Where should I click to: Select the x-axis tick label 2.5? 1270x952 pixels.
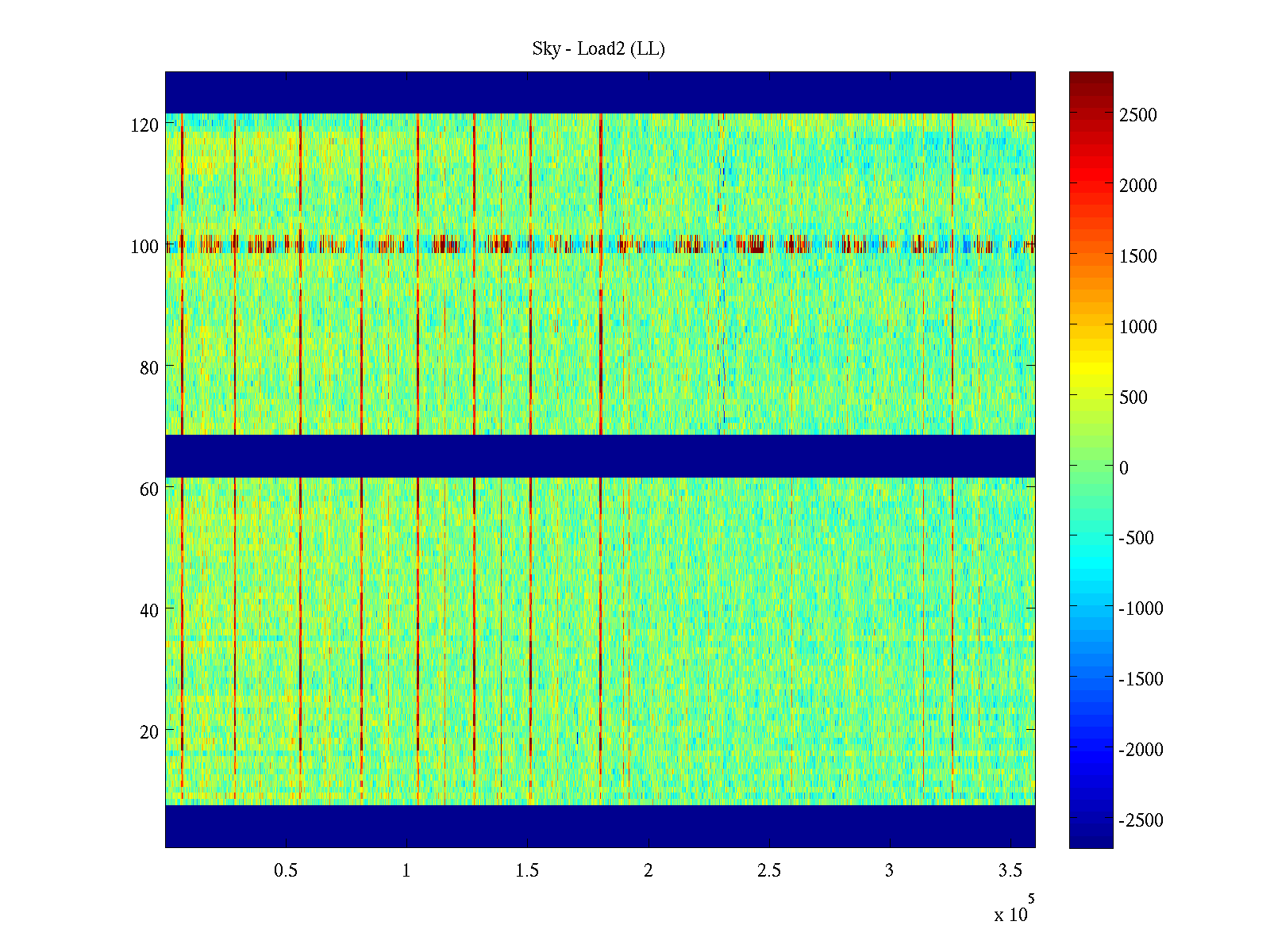point(768,871)
